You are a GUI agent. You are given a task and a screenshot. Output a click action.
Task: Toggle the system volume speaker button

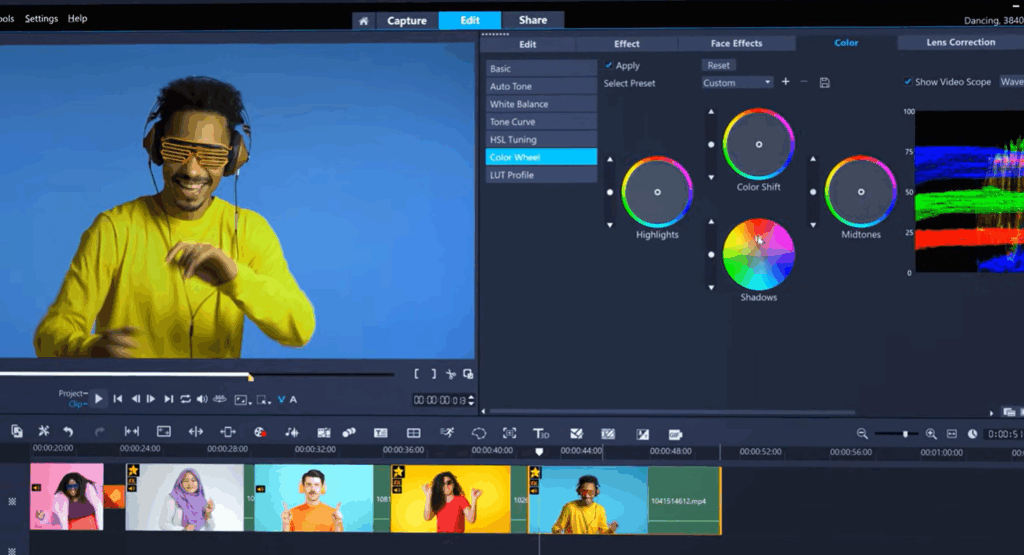coord(202,398)
